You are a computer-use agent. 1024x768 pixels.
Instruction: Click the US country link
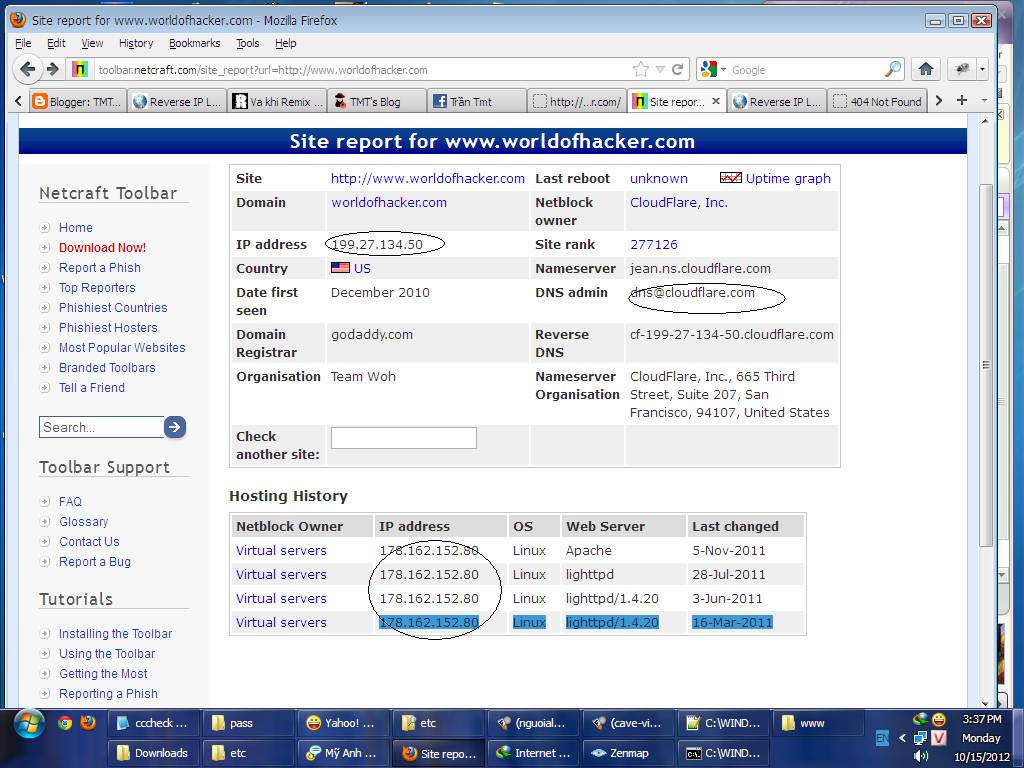click(x=362, y=268)
